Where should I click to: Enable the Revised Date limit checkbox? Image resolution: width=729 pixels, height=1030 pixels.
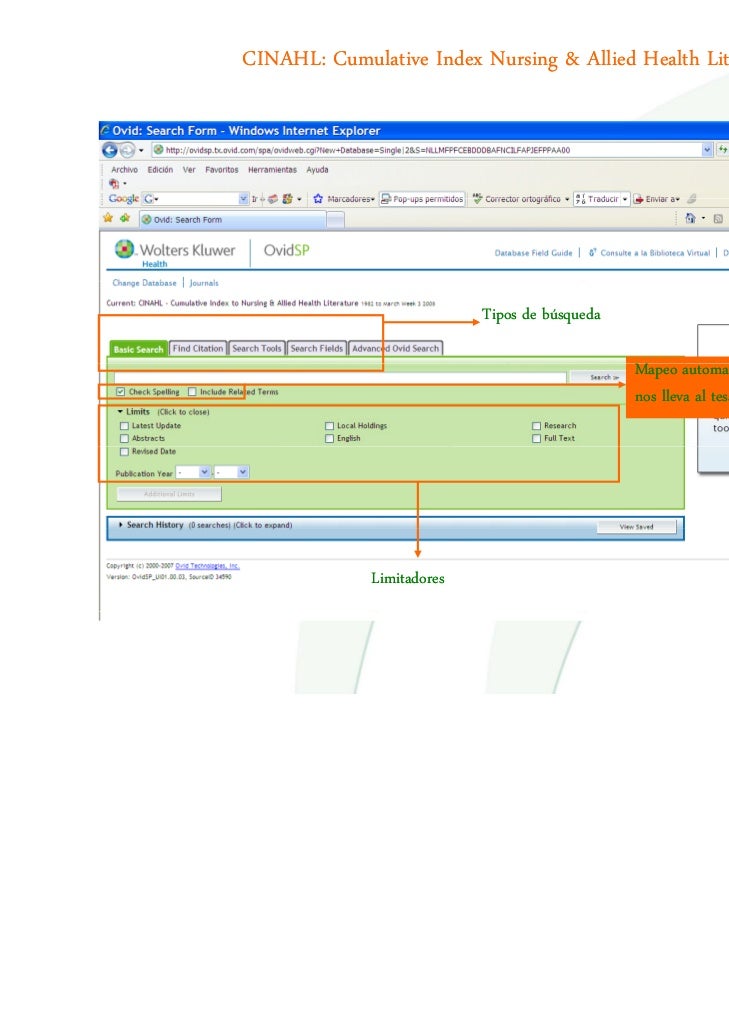124,451
